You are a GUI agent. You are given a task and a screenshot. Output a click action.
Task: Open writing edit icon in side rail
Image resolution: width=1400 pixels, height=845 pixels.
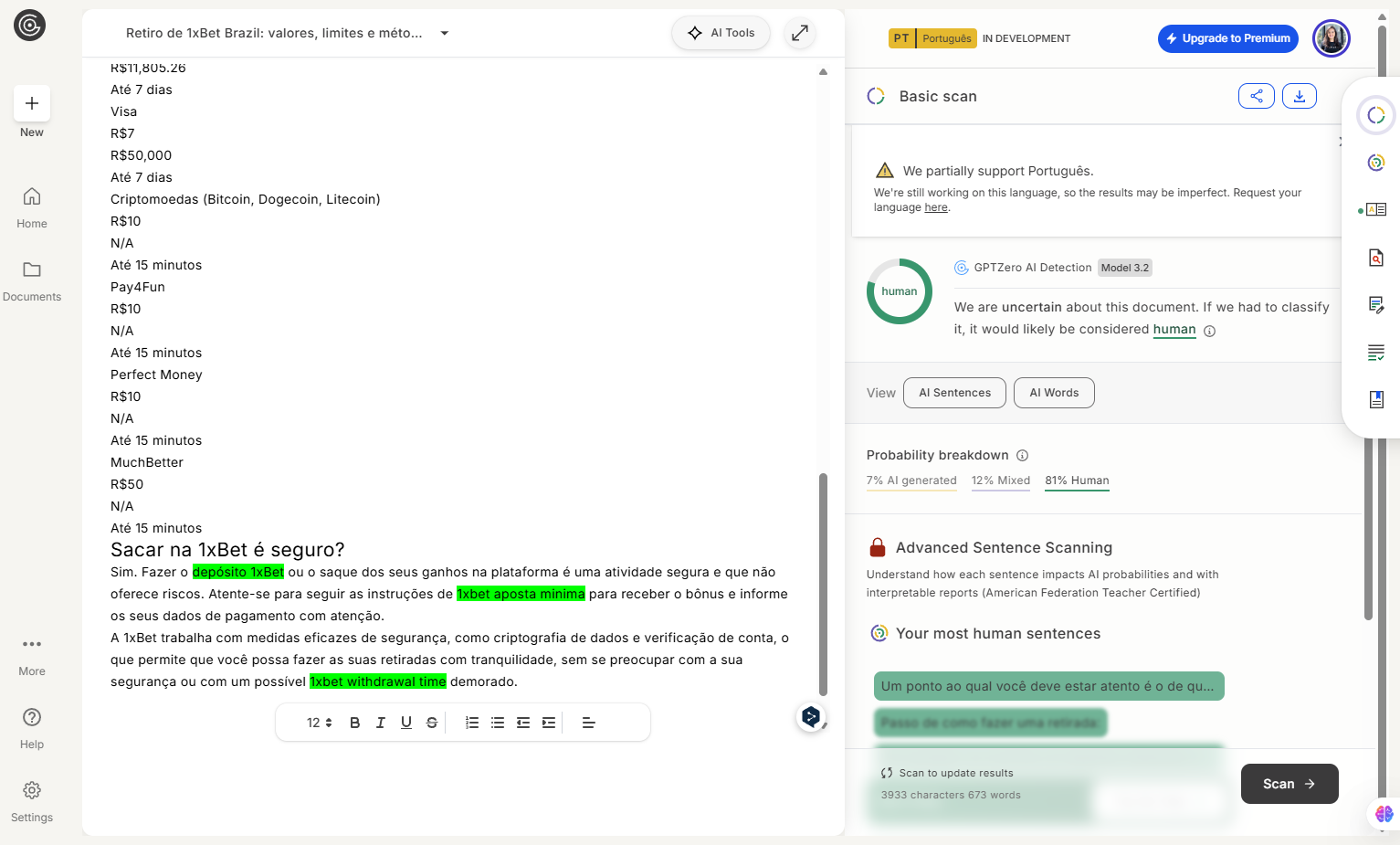point(1376,304)
